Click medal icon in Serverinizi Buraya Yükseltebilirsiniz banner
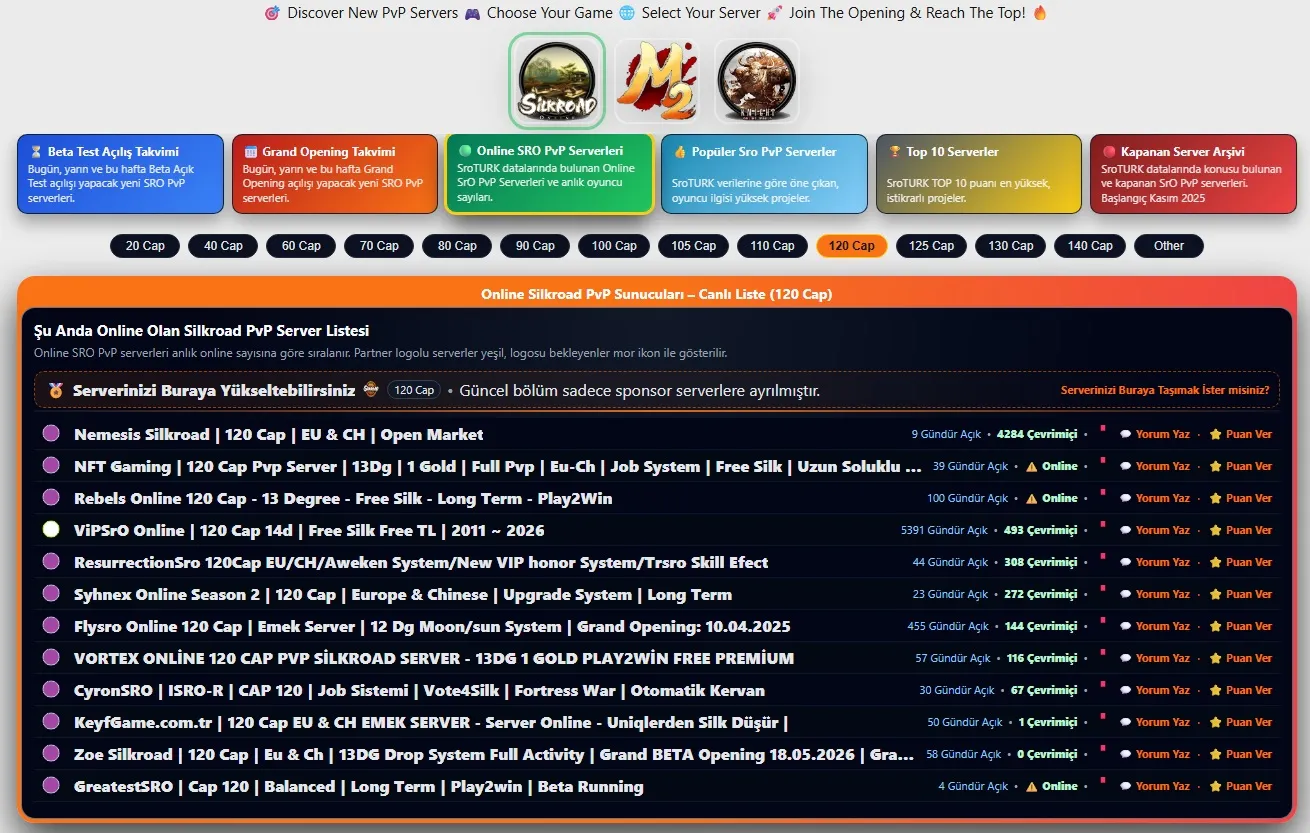1310x833 pixels. click(55, 390)
